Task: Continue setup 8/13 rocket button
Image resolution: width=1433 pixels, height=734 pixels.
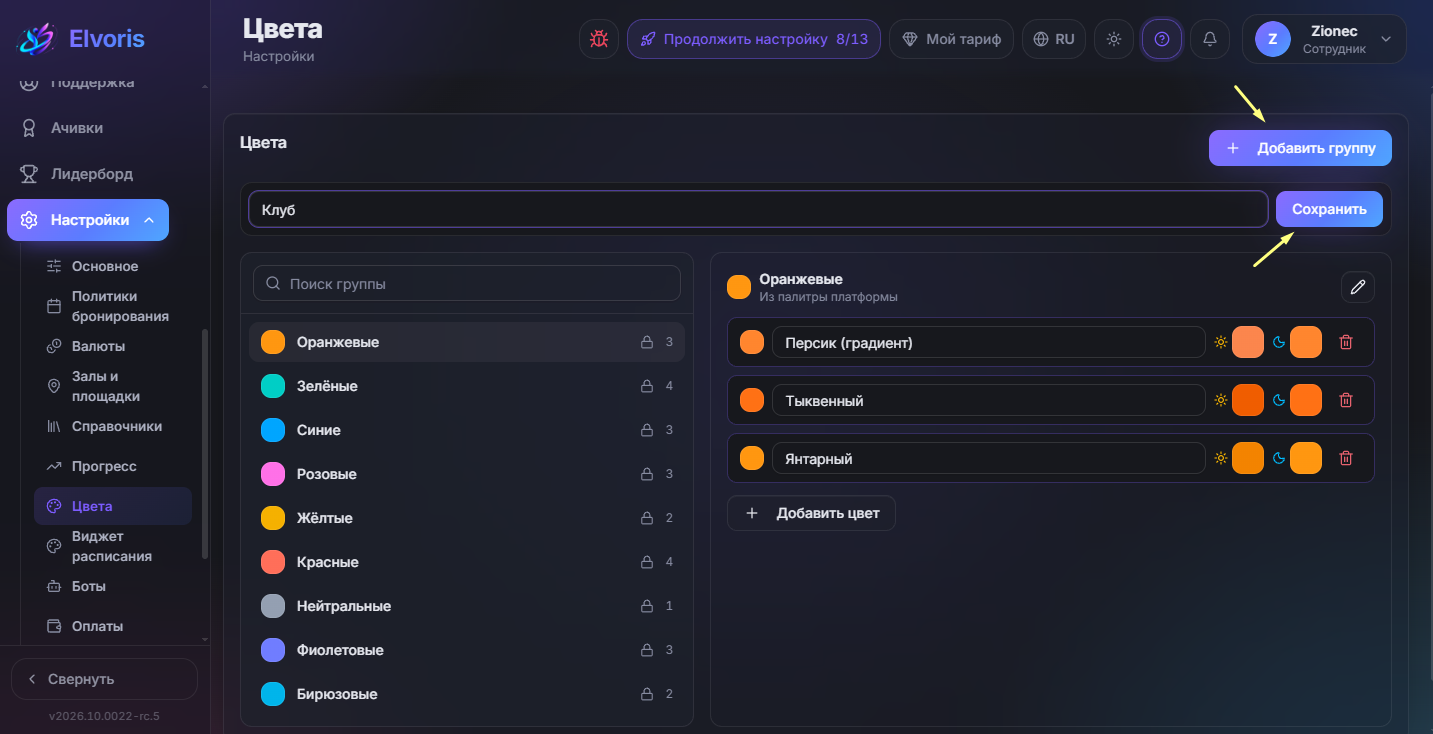Action: pyautogui.click(x=754, y=39)
